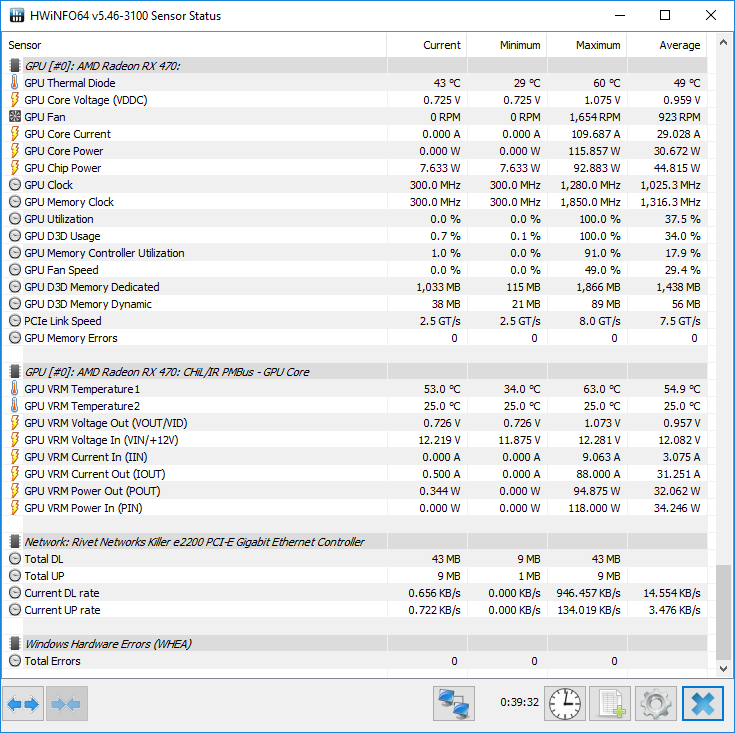
Task: Click the scrollbar up arrow
Action: [x=723, y=43]
